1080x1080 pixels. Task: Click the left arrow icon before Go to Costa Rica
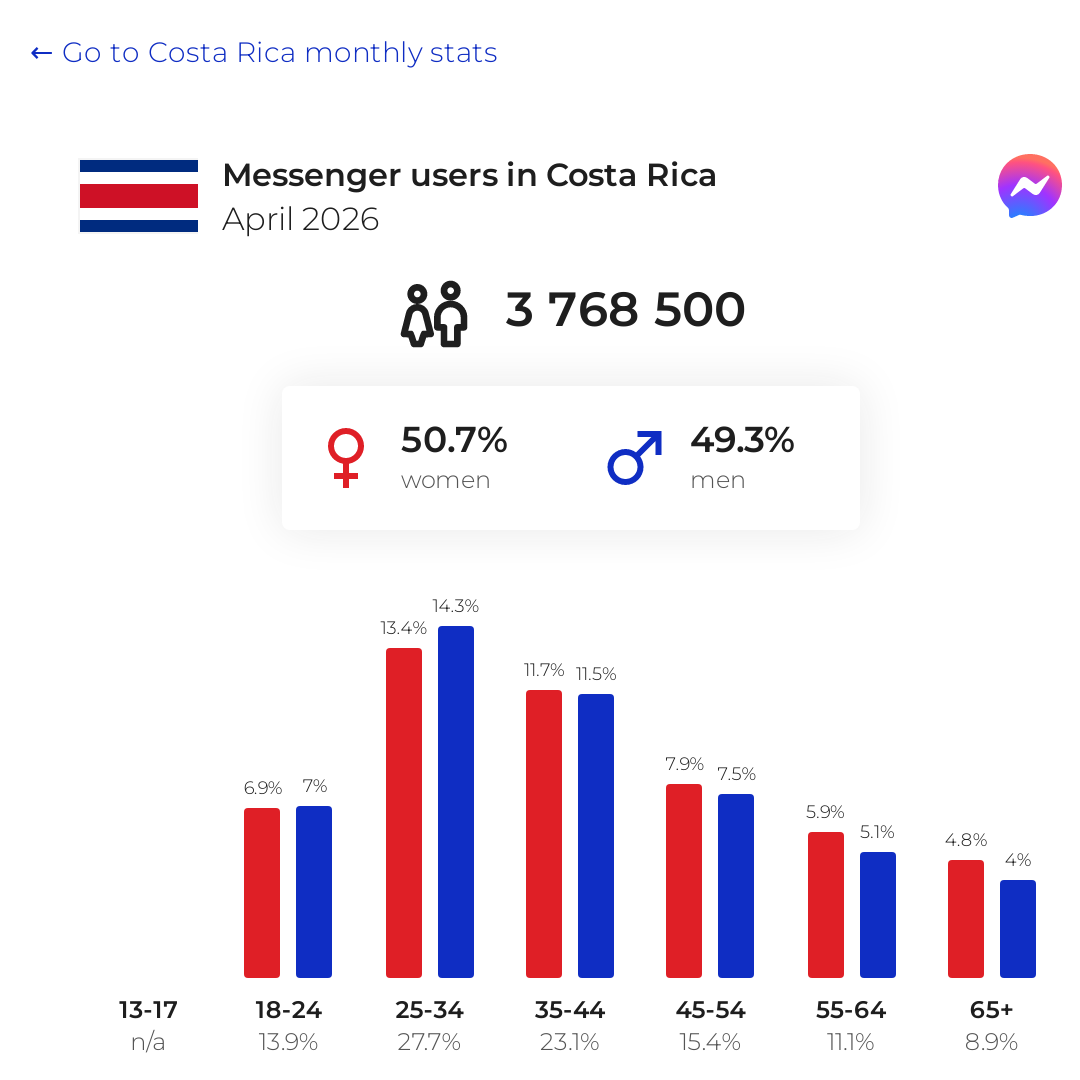click(41, 53)
